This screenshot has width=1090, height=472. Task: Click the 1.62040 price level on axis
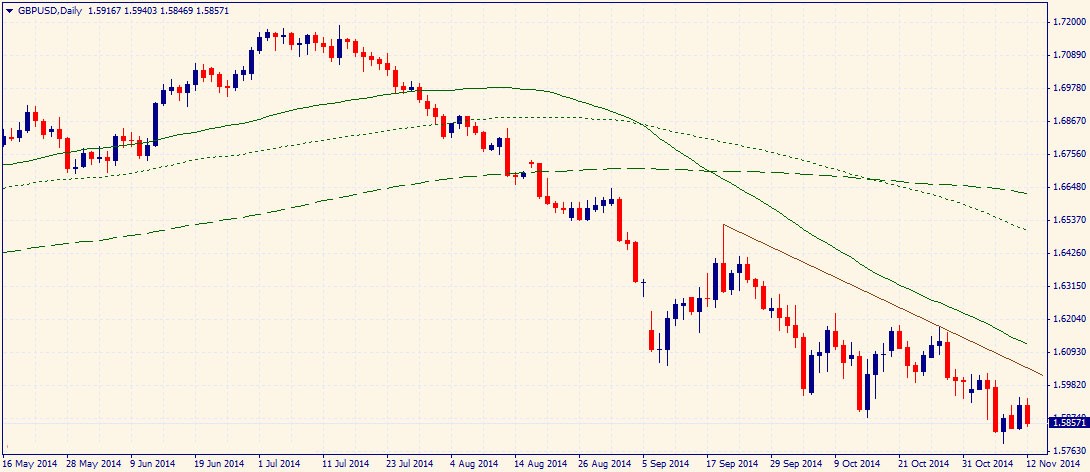tap(1066, 319)
